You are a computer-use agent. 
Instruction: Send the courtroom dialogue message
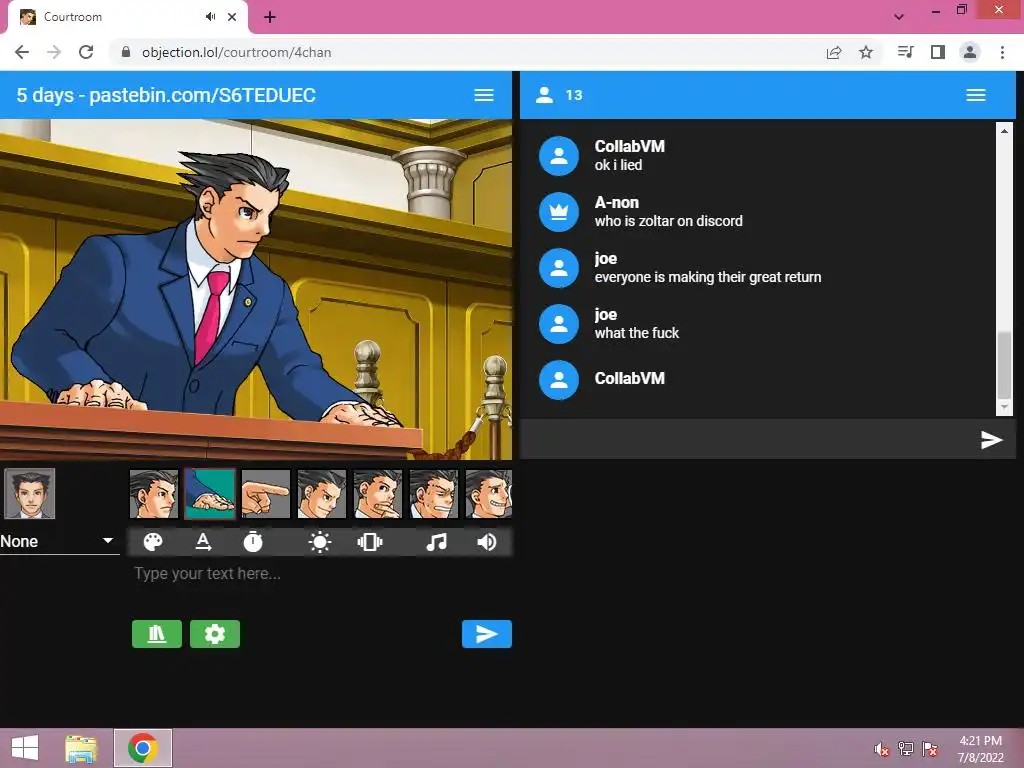(x=487, y=634)
